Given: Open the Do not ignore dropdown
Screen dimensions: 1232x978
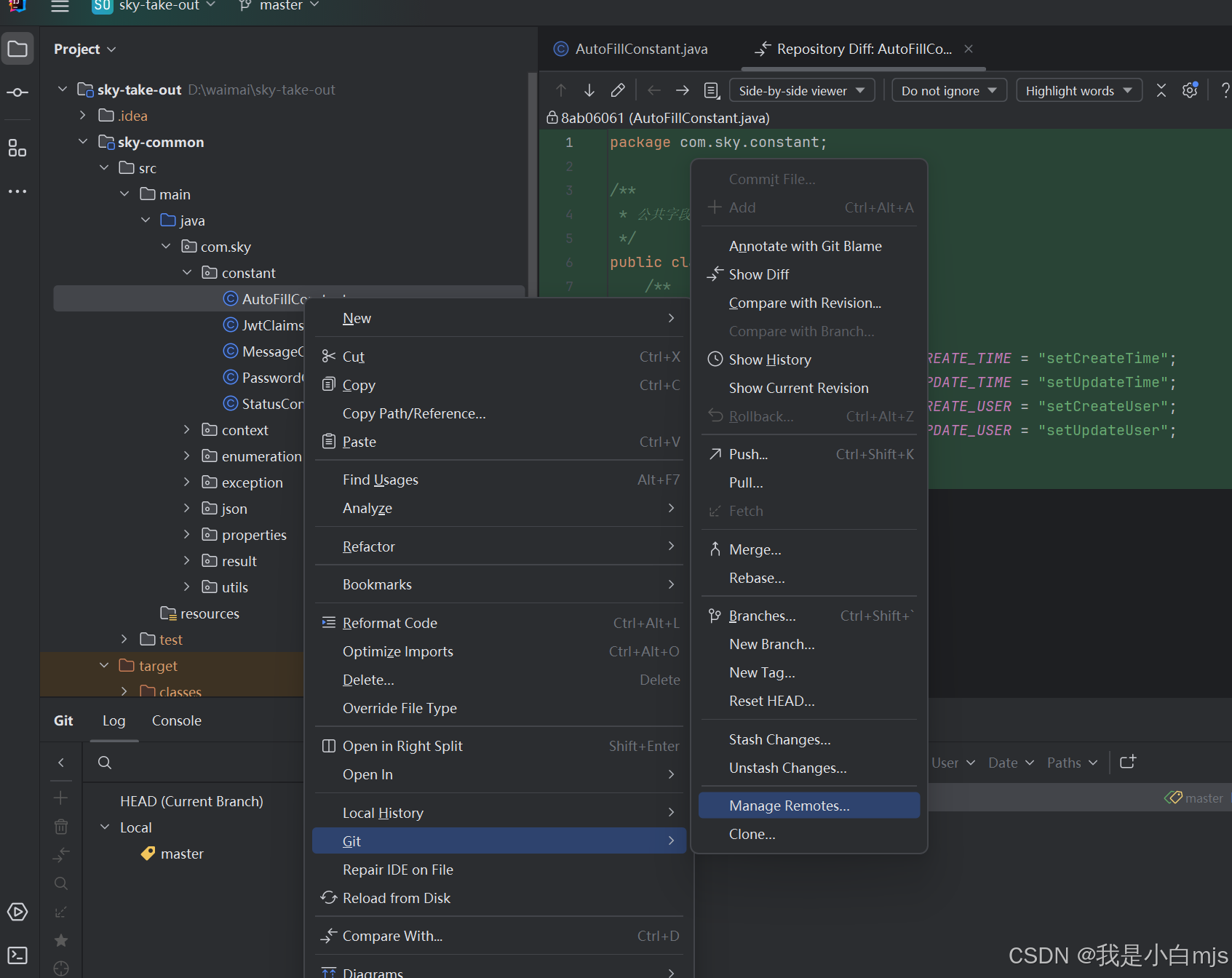Looking at the screenshot, I should coord(949,90).
